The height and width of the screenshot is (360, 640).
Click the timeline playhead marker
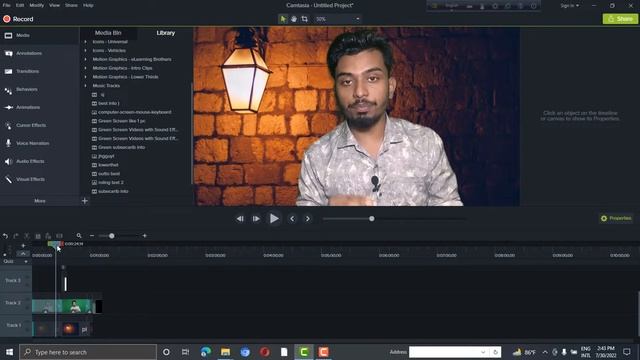[x=55, y=244]
